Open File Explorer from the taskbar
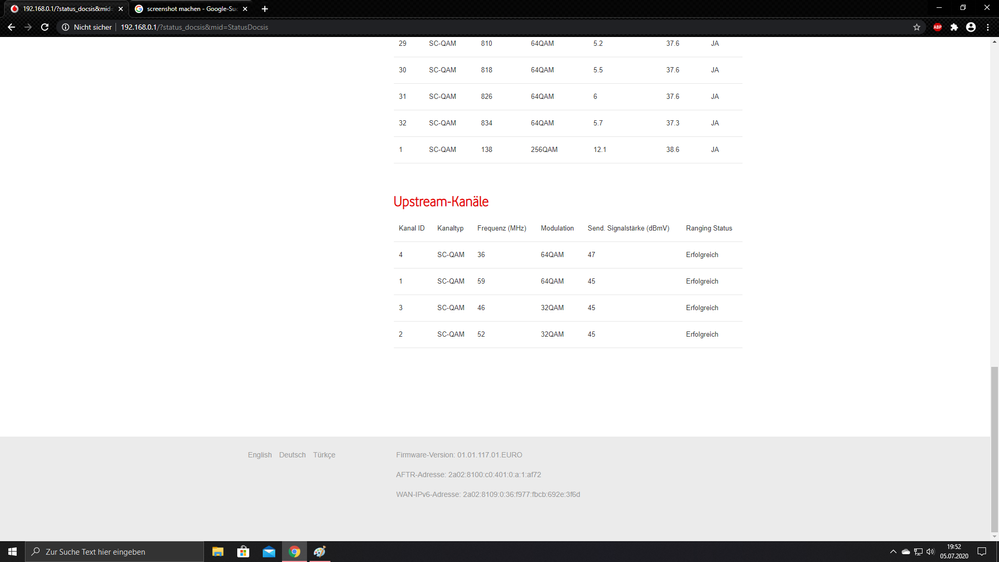Image resolution: width=999 pixels, height=562 pixels. [x=218, y=552]
